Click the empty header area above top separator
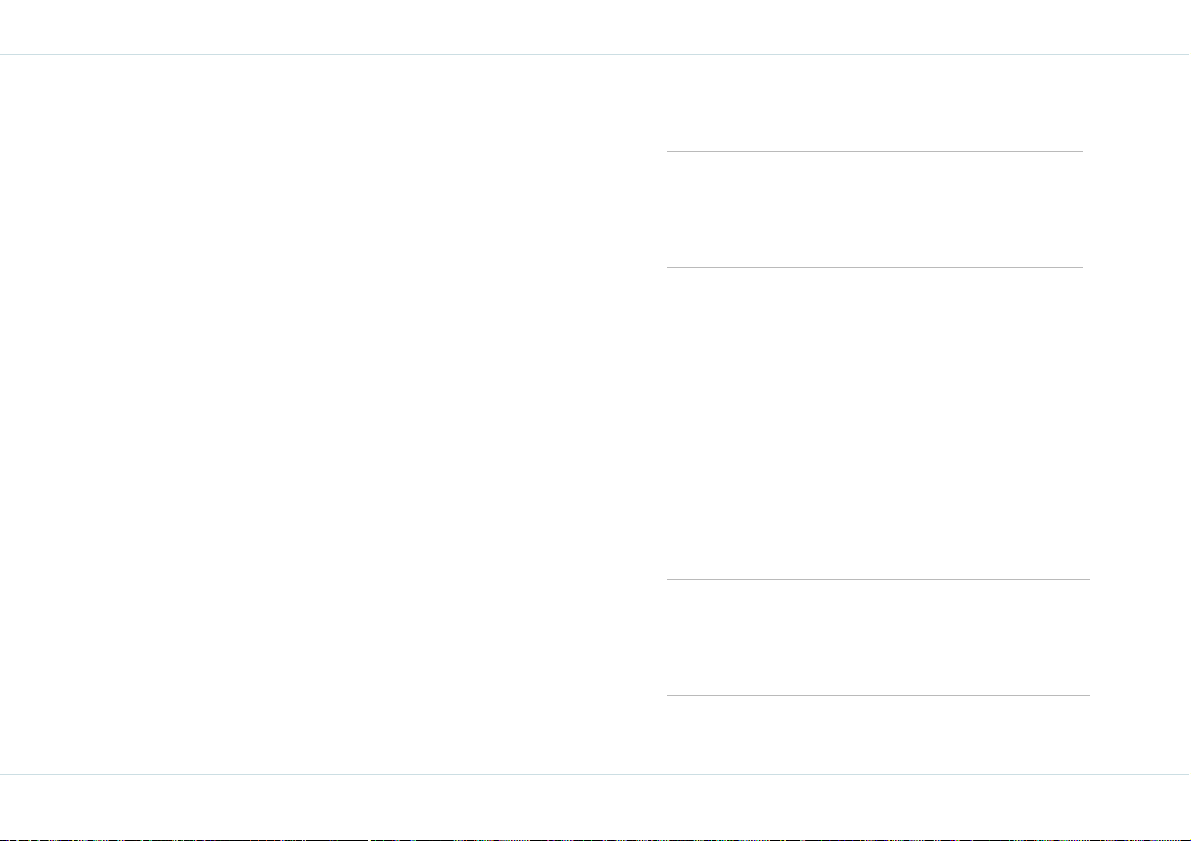 coord(596,27)
